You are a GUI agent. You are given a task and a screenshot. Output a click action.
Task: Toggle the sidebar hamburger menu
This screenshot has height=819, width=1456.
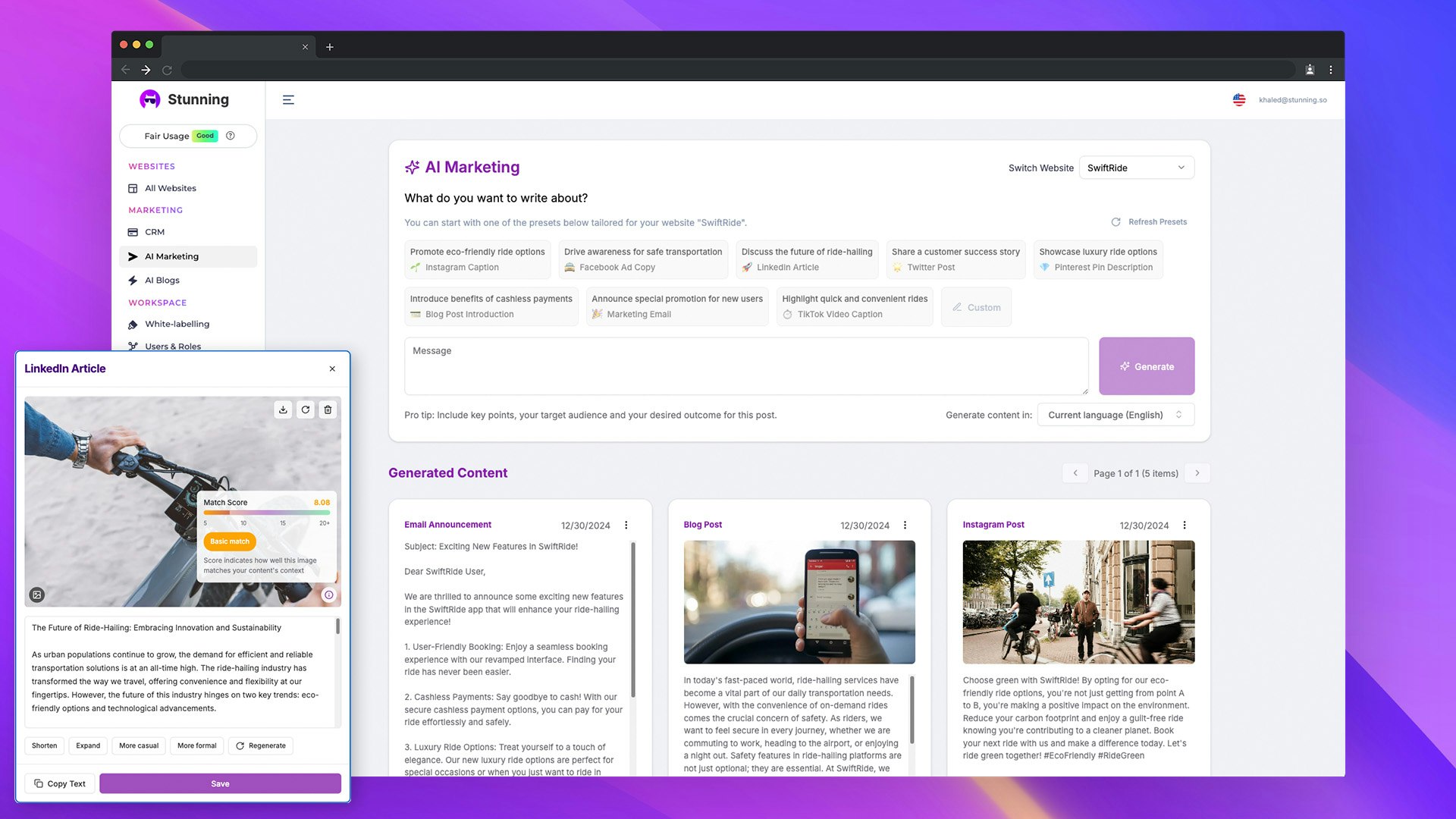[288, 99]
